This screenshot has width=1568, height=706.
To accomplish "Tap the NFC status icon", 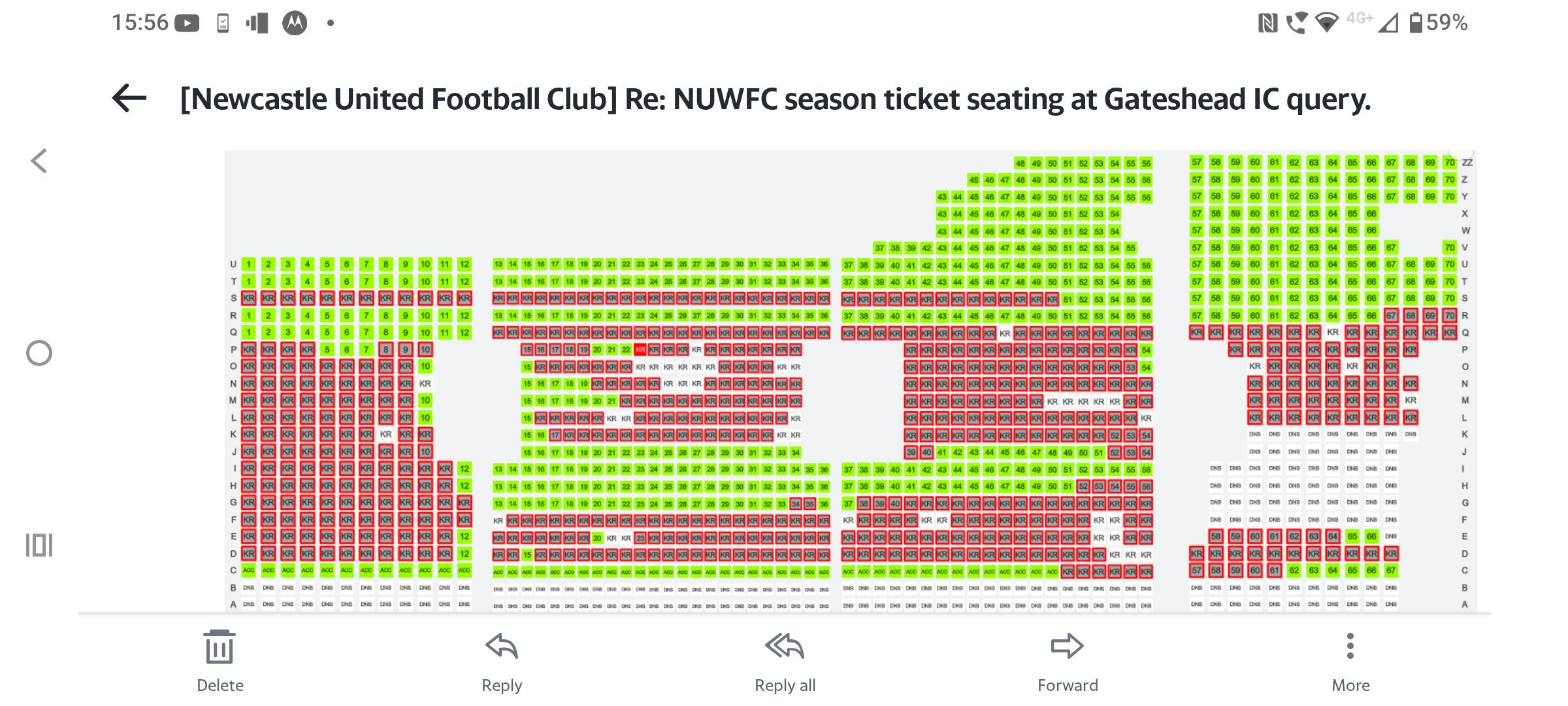I will pos(1267,24).
